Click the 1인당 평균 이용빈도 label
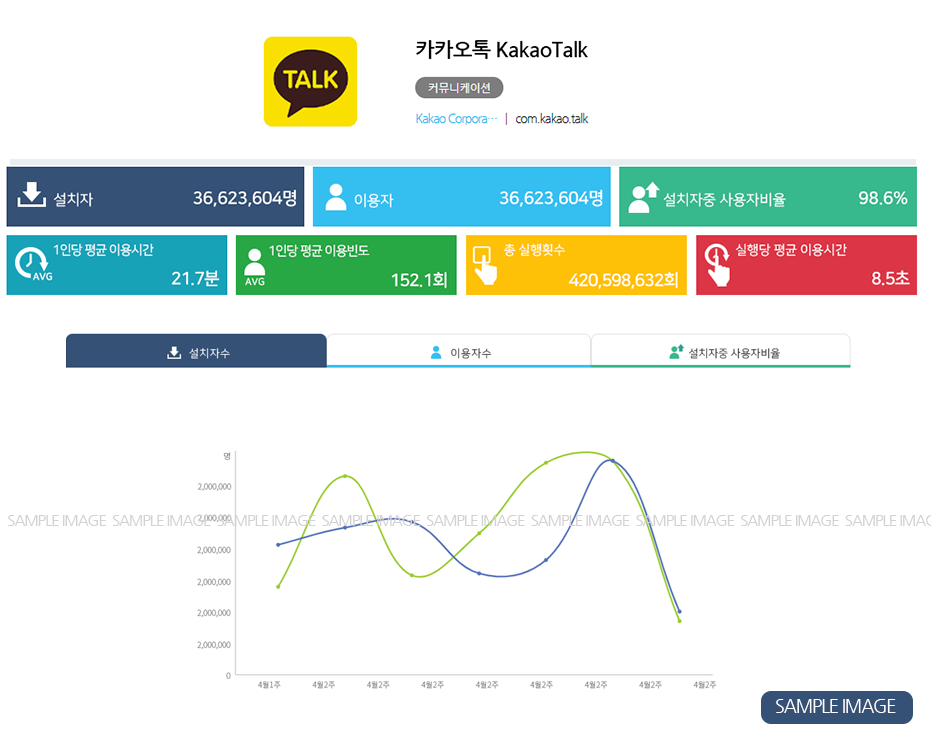 pyautogui.click(x=319, y=251)
